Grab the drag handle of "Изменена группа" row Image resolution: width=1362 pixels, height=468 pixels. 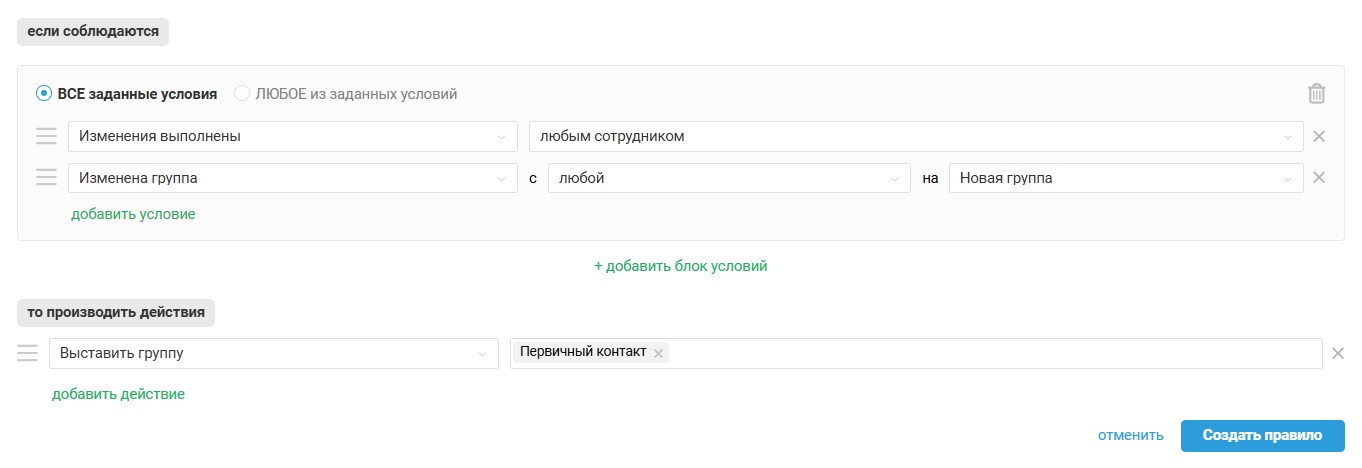pyautogui.click(x=46, y=178)
